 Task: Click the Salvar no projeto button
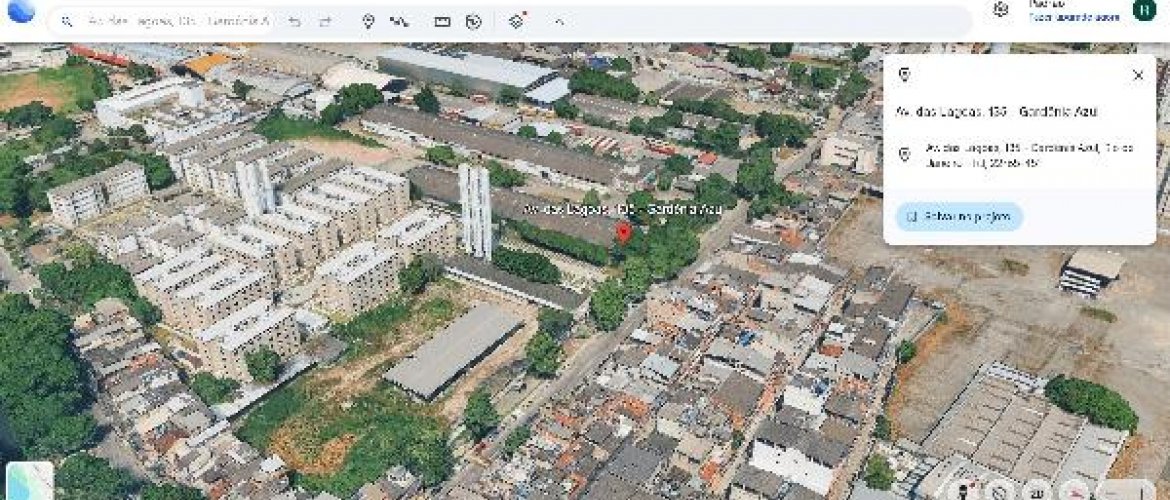958,216
